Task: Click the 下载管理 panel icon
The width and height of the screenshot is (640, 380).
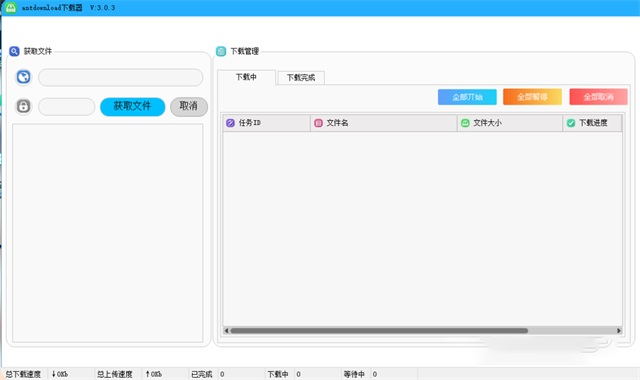Action: click(x=221, y=51)
